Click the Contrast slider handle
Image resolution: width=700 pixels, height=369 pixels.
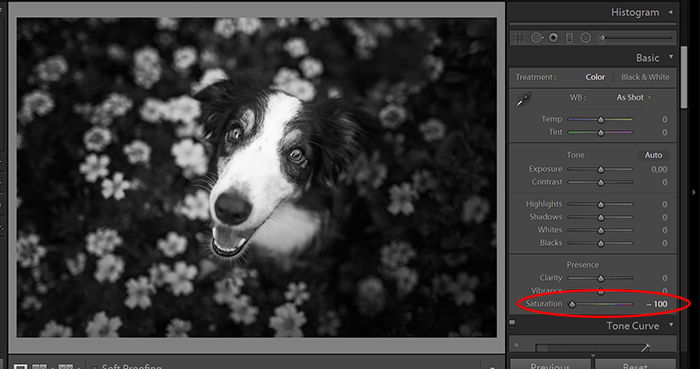pyautogui.click(x=601, y=182)
